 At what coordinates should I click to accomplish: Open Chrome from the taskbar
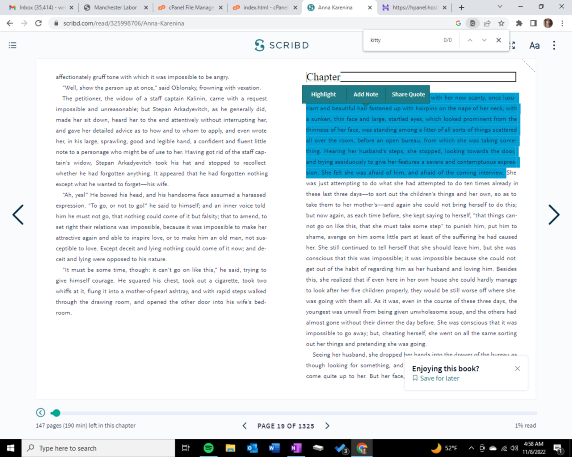tap(362, 448)
